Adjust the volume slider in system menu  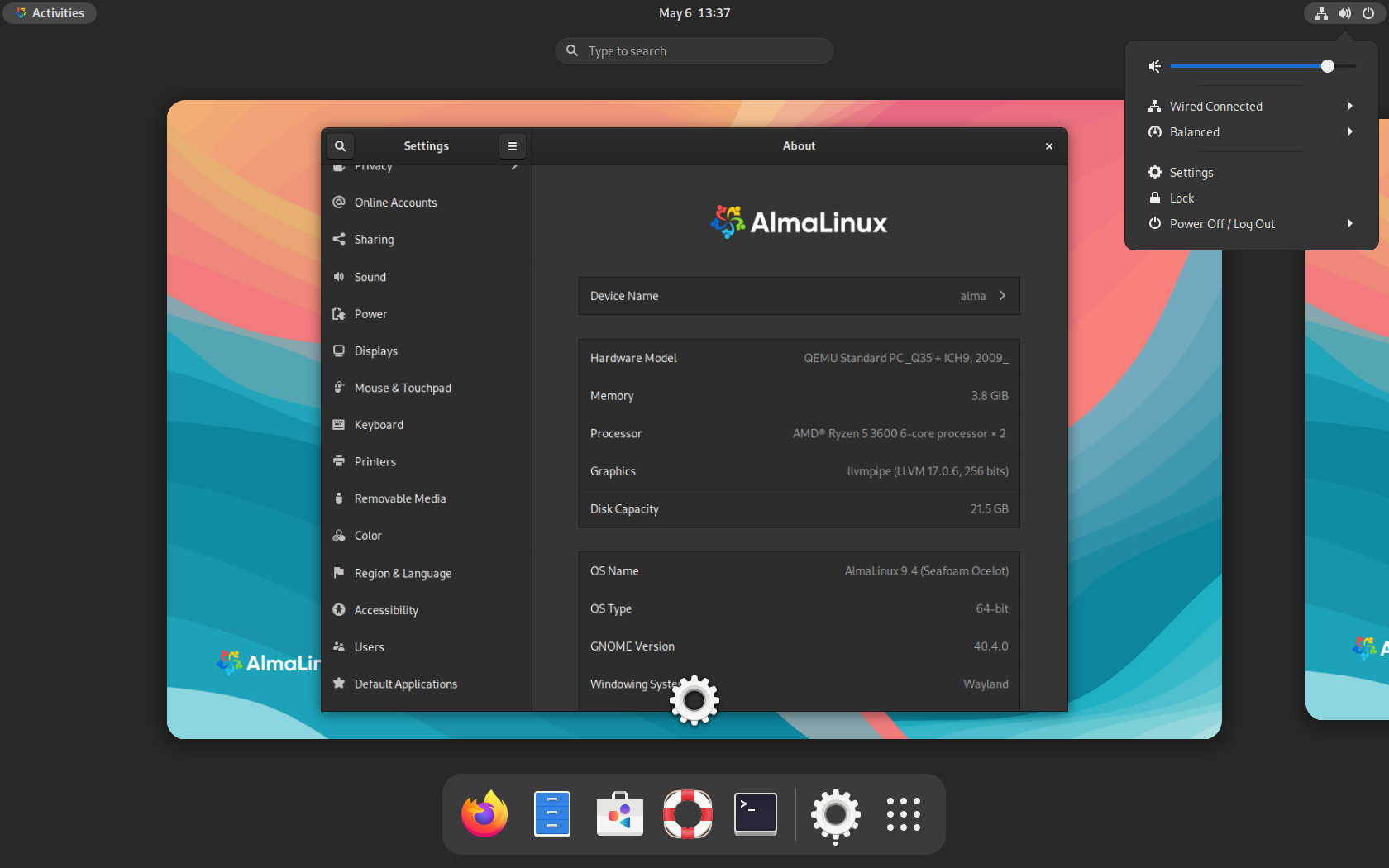[1263, 66]
